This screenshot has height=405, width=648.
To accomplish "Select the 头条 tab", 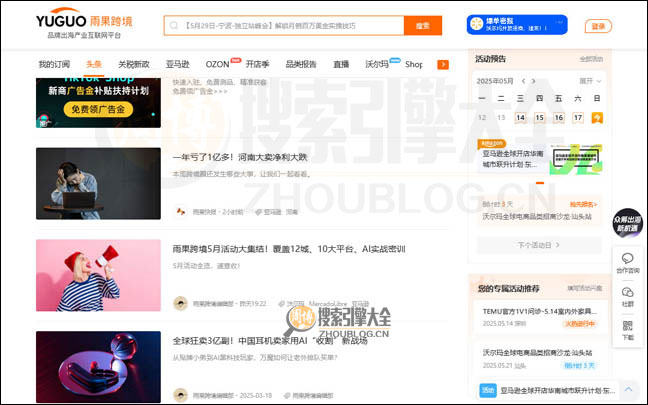I will point(94,64).
